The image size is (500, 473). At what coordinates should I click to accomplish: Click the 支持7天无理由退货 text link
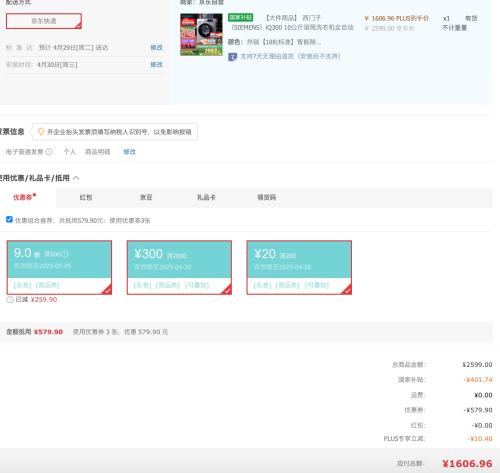[x=290, y=56]
